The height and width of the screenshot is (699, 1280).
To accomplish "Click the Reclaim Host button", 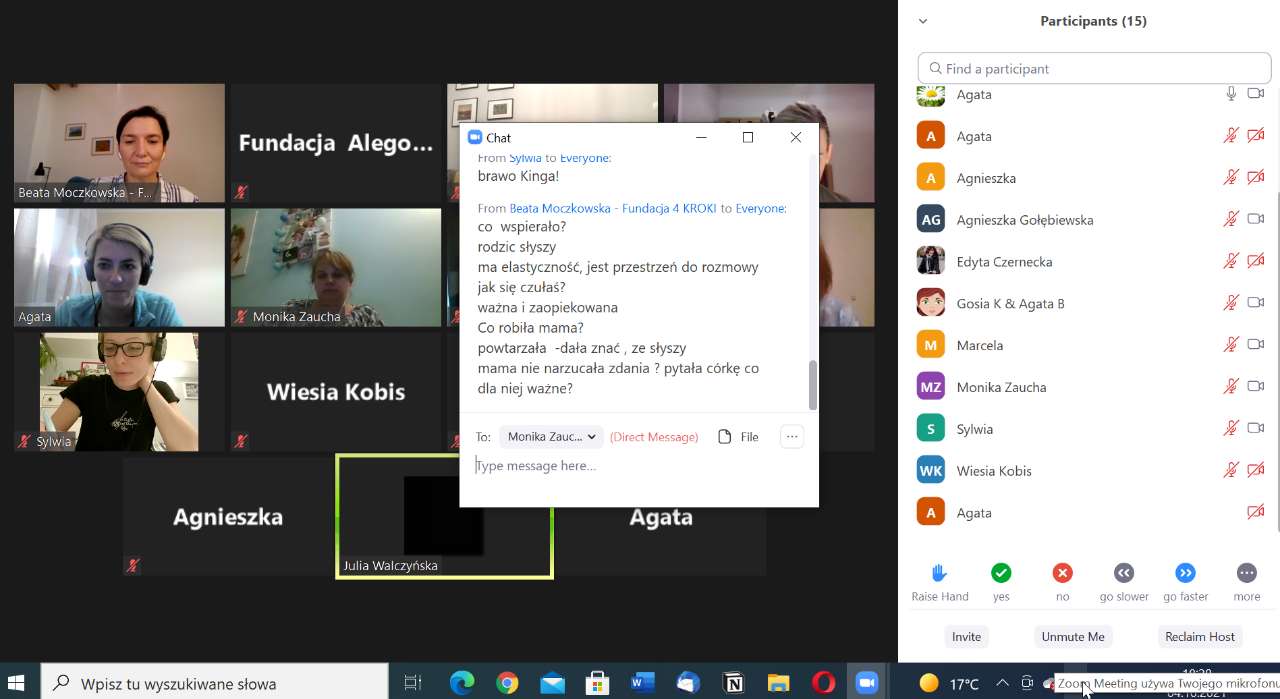I will (x=1199, y=637).
